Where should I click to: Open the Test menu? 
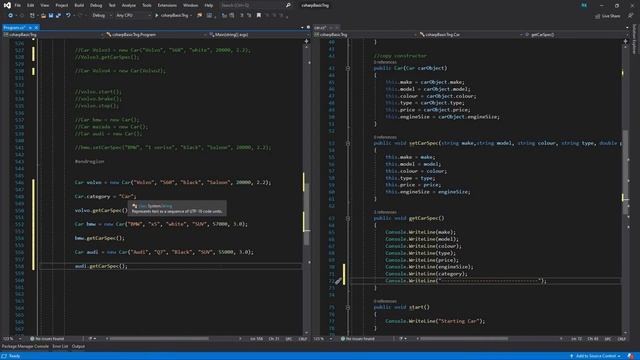pos(112,5)
